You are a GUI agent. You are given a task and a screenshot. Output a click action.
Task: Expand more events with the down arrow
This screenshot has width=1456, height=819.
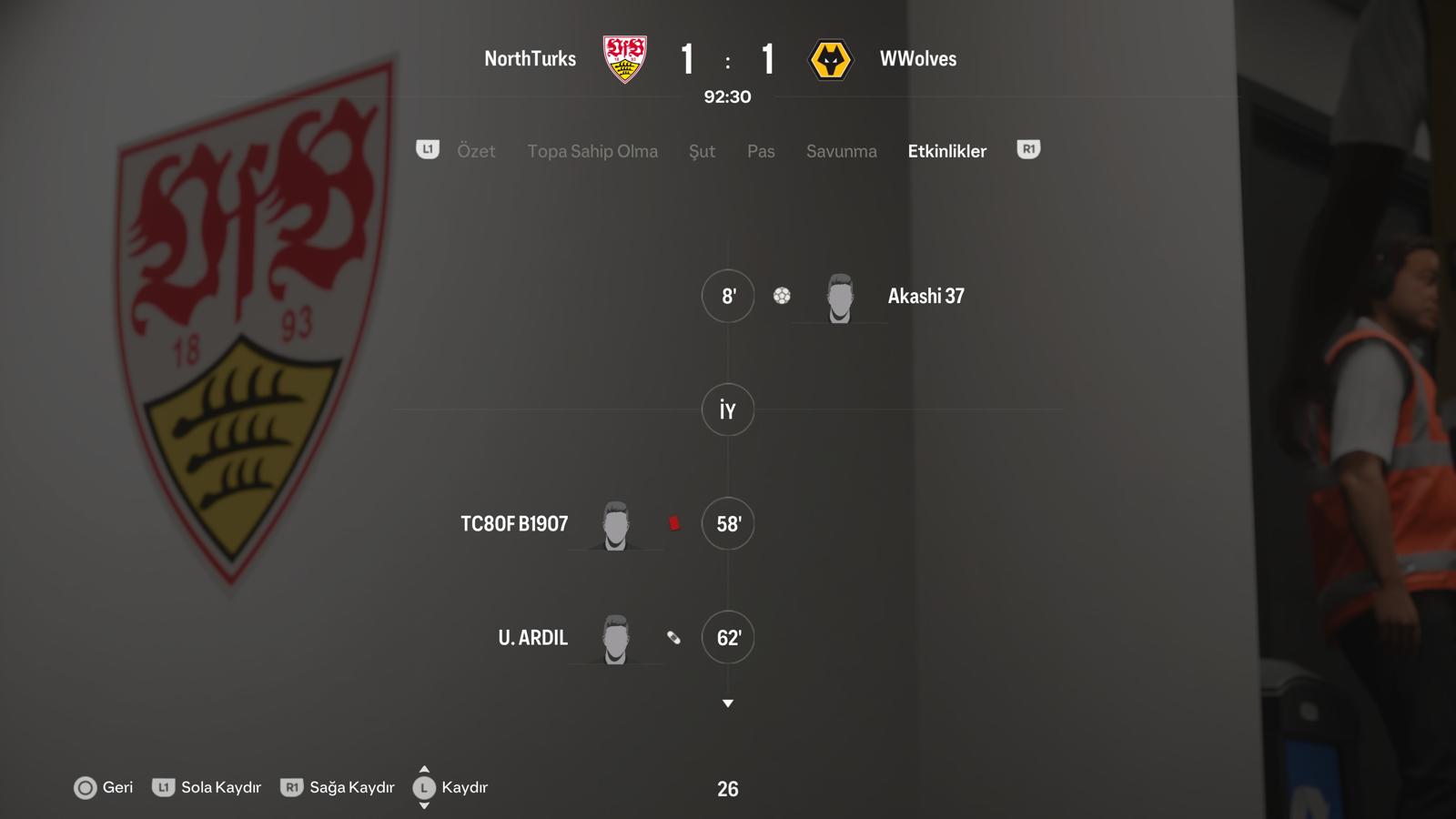[x=728, y=703]
